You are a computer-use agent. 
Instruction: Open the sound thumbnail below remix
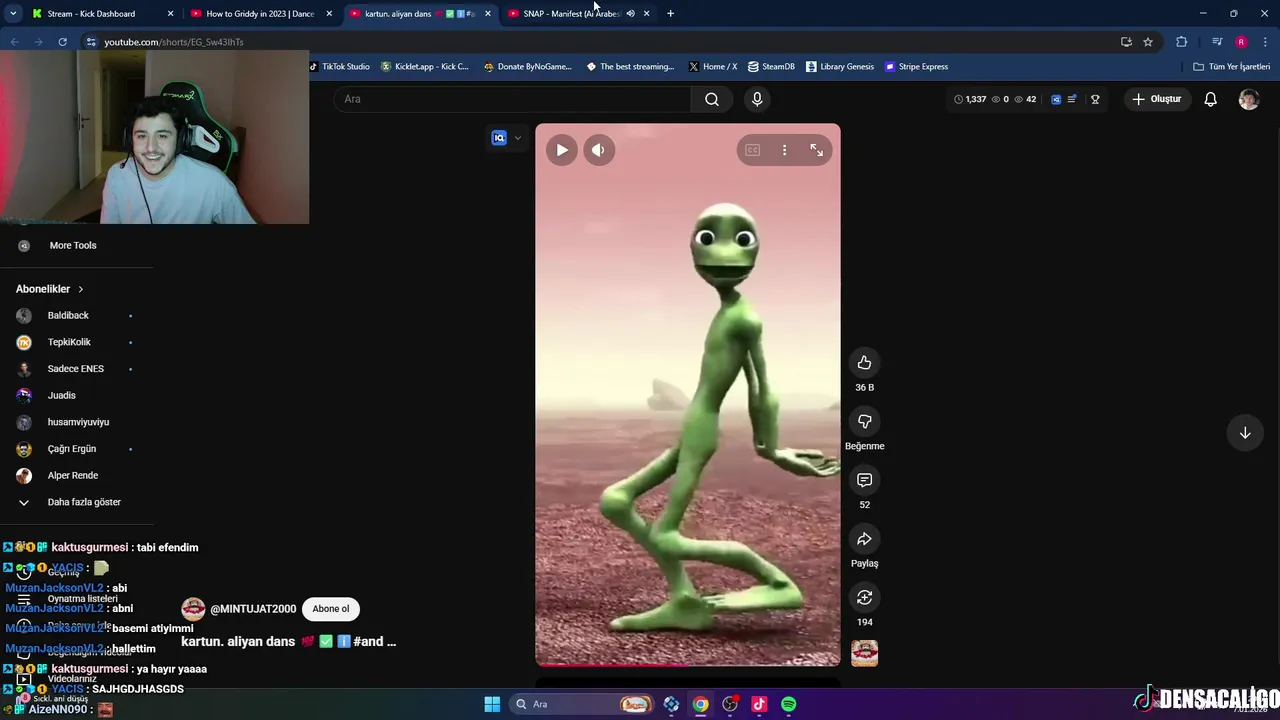[x=864, y=653]
